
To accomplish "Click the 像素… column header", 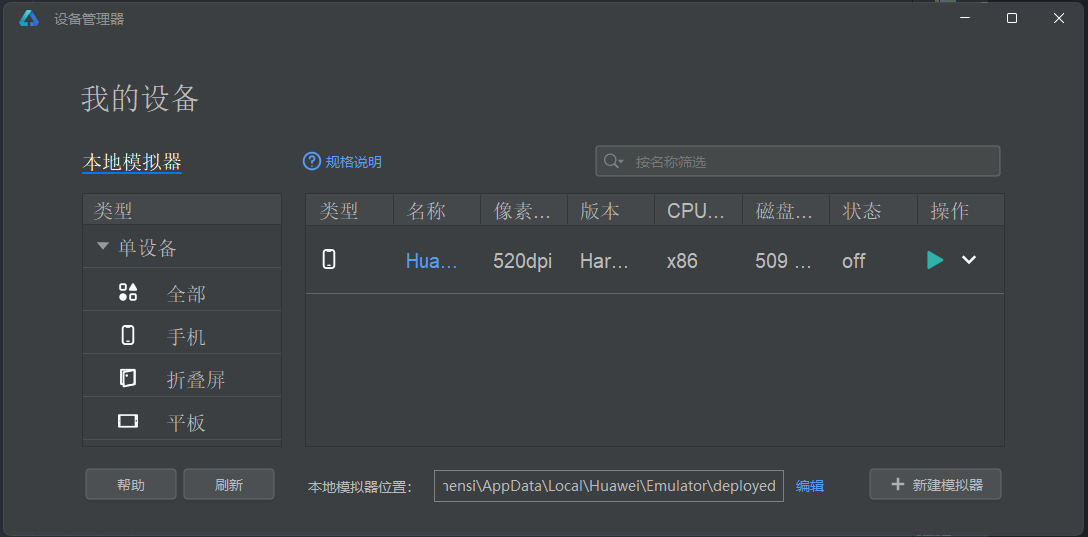I will pyautogui.click(x=524, y=210).
